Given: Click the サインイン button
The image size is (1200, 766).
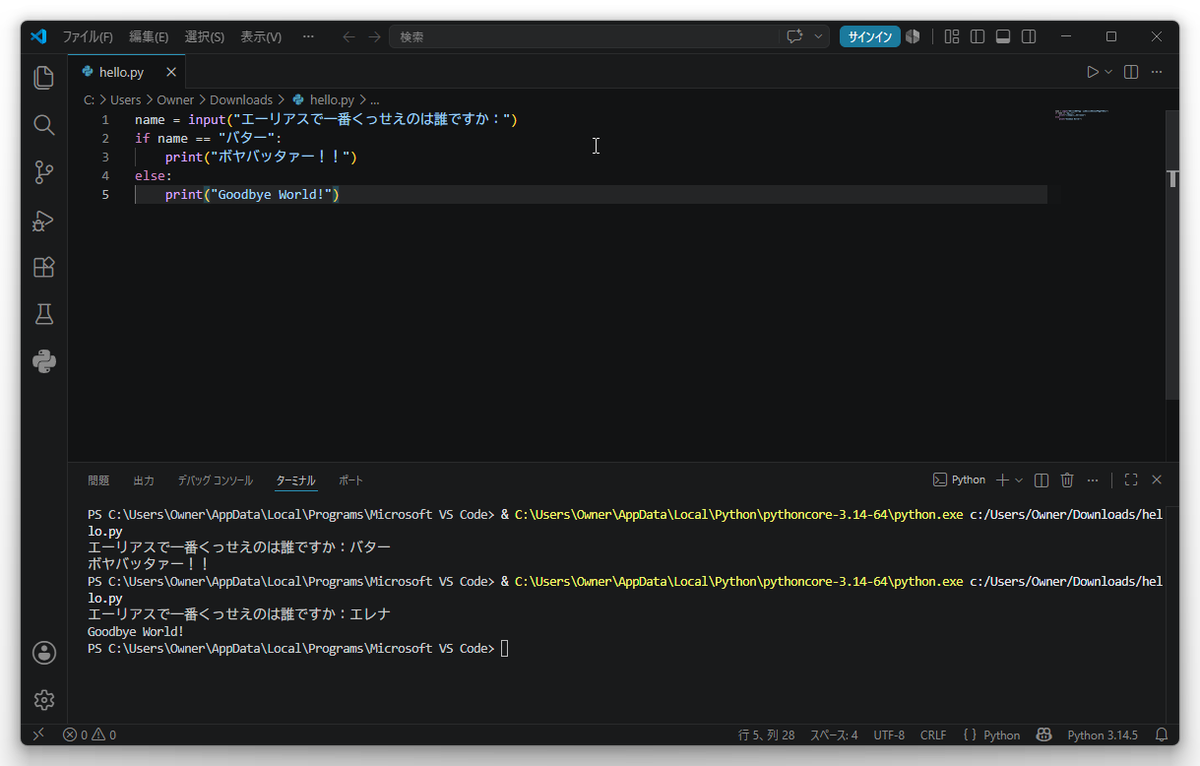Looking at the screenshot, I should 870,36.
